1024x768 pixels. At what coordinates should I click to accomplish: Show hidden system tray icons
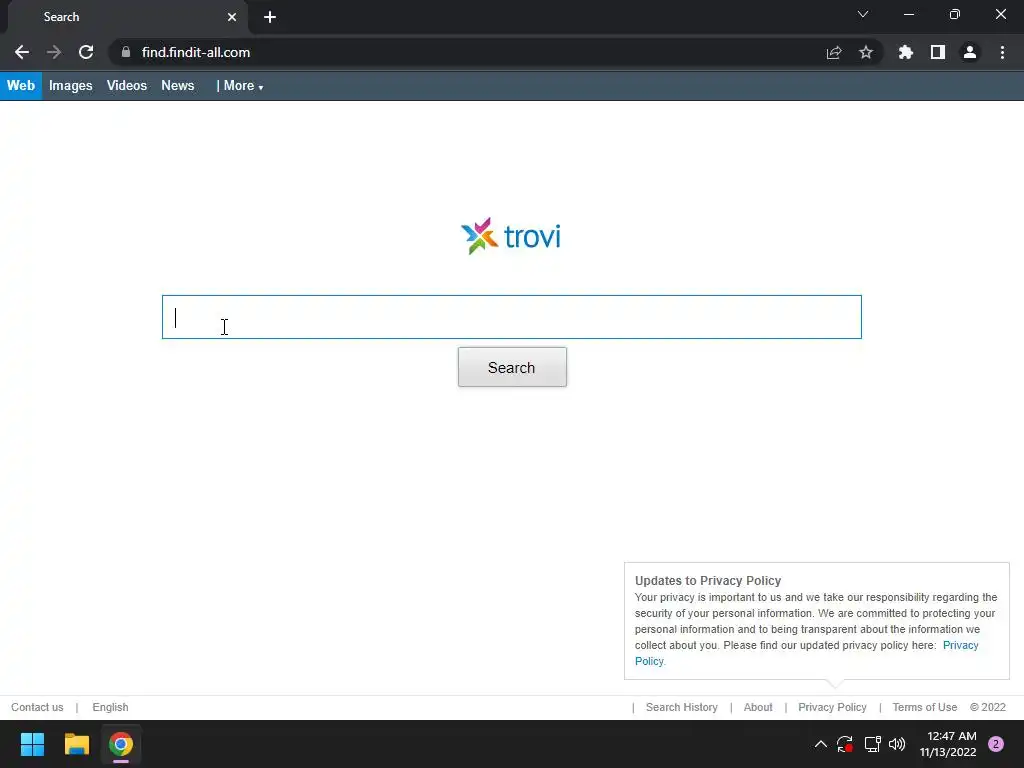coord(821,744)
